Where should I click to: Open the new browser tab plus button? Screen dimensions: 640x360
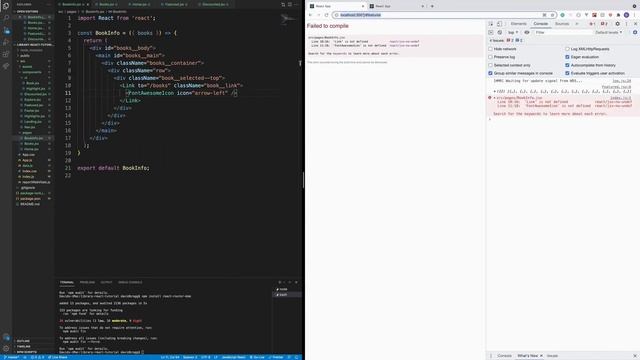[x=432, y=6]
